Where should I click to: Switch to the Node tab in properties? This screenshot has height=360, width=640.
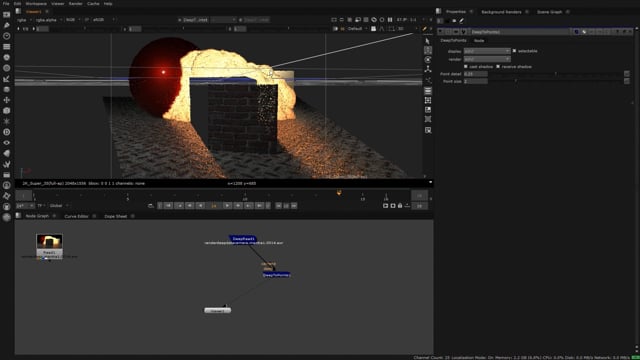(x=479, y=40)
